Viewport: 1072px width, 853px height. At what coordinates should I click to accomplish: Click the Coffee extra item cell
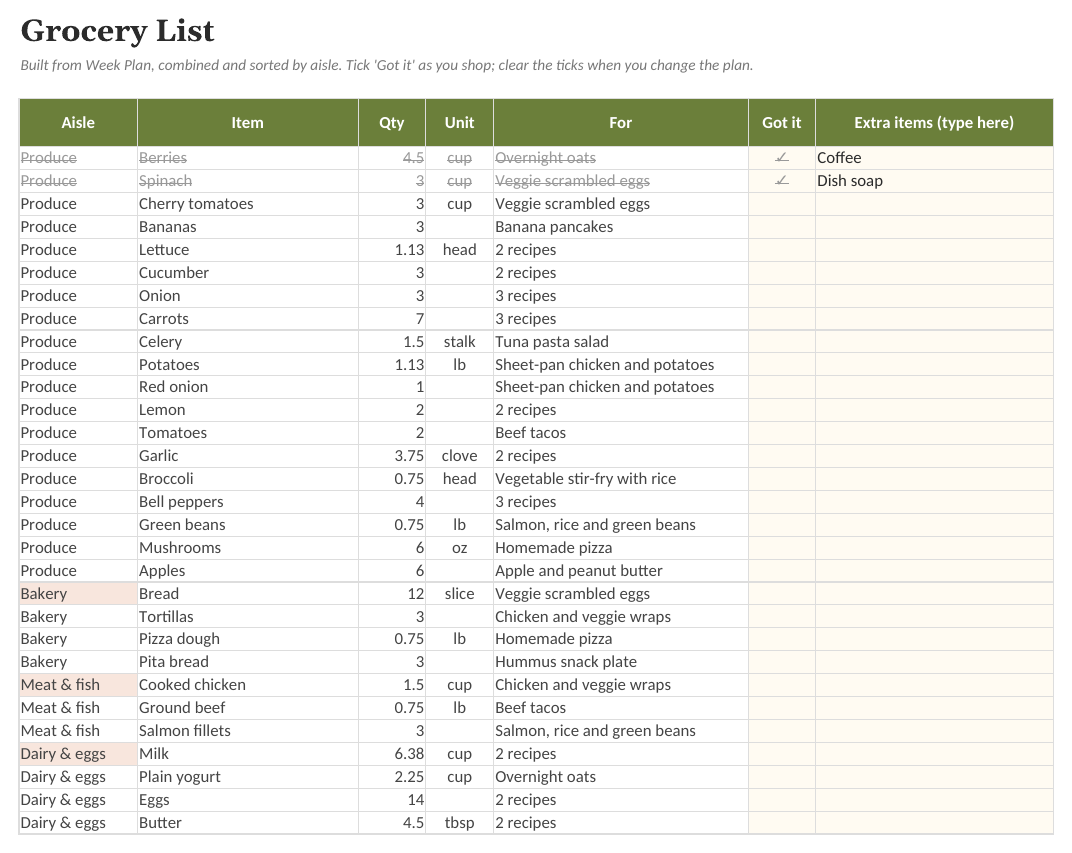pyautogui.click(x=934, y=158)
